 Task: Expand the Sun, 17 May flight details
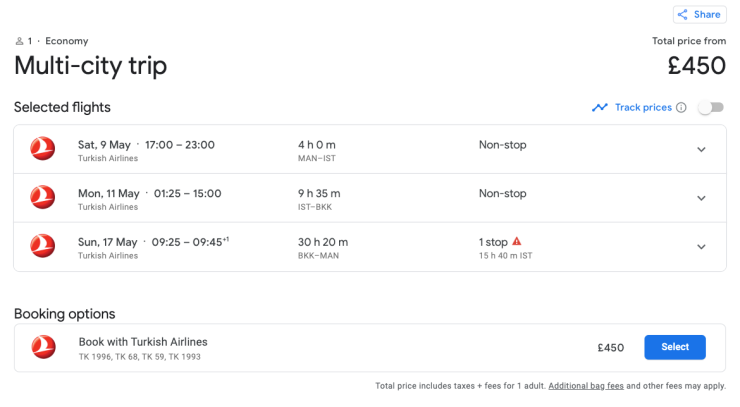point(701,247)
